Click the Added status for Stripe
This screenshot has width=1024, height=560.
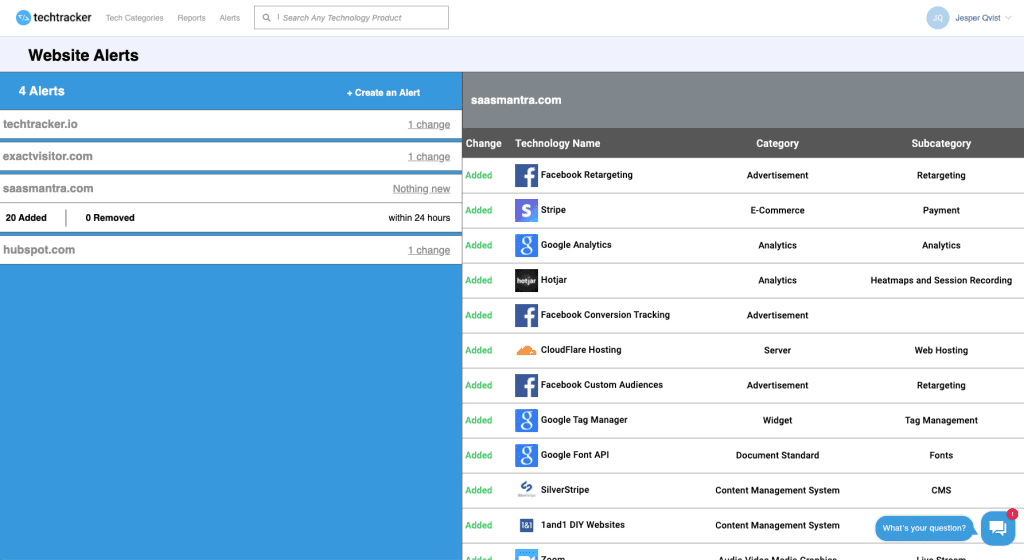tap(479, 210)
